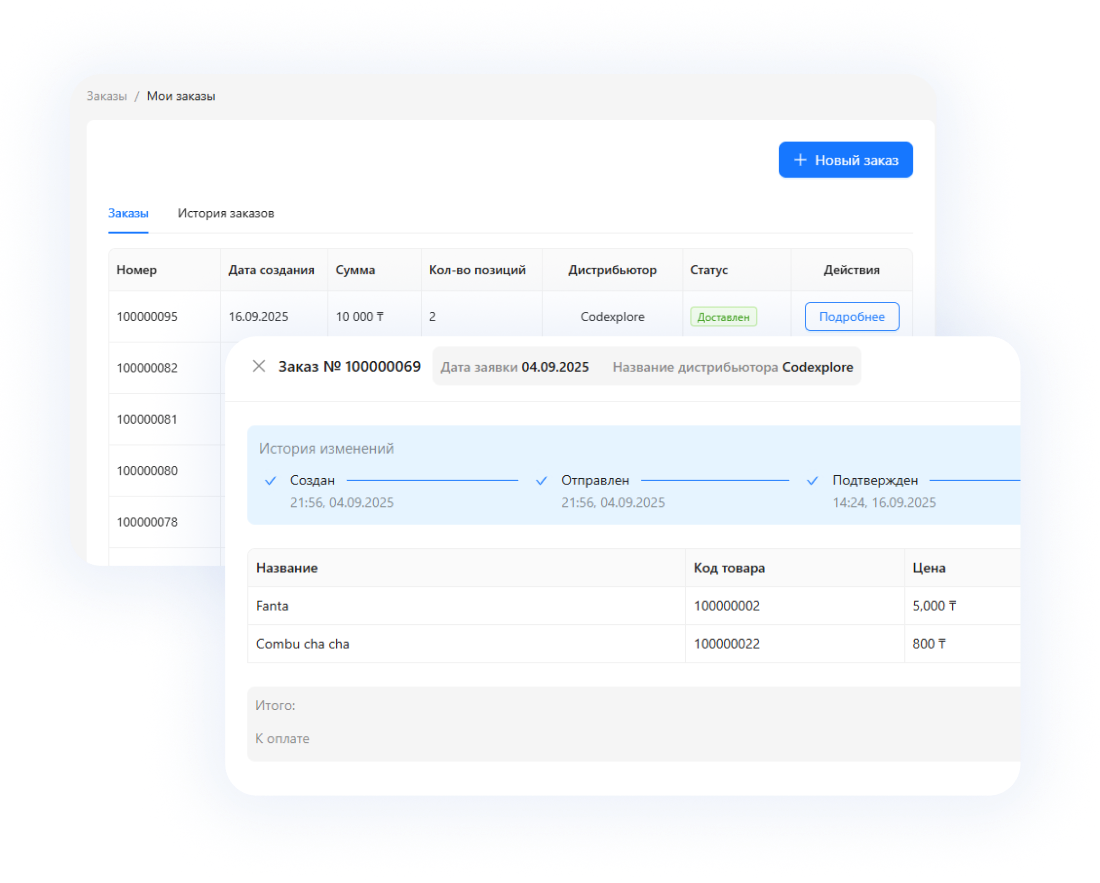Click the checkmark icon next to Создан
The width and height of the screenshot is (1100, 883).
(x=270, y=481)
